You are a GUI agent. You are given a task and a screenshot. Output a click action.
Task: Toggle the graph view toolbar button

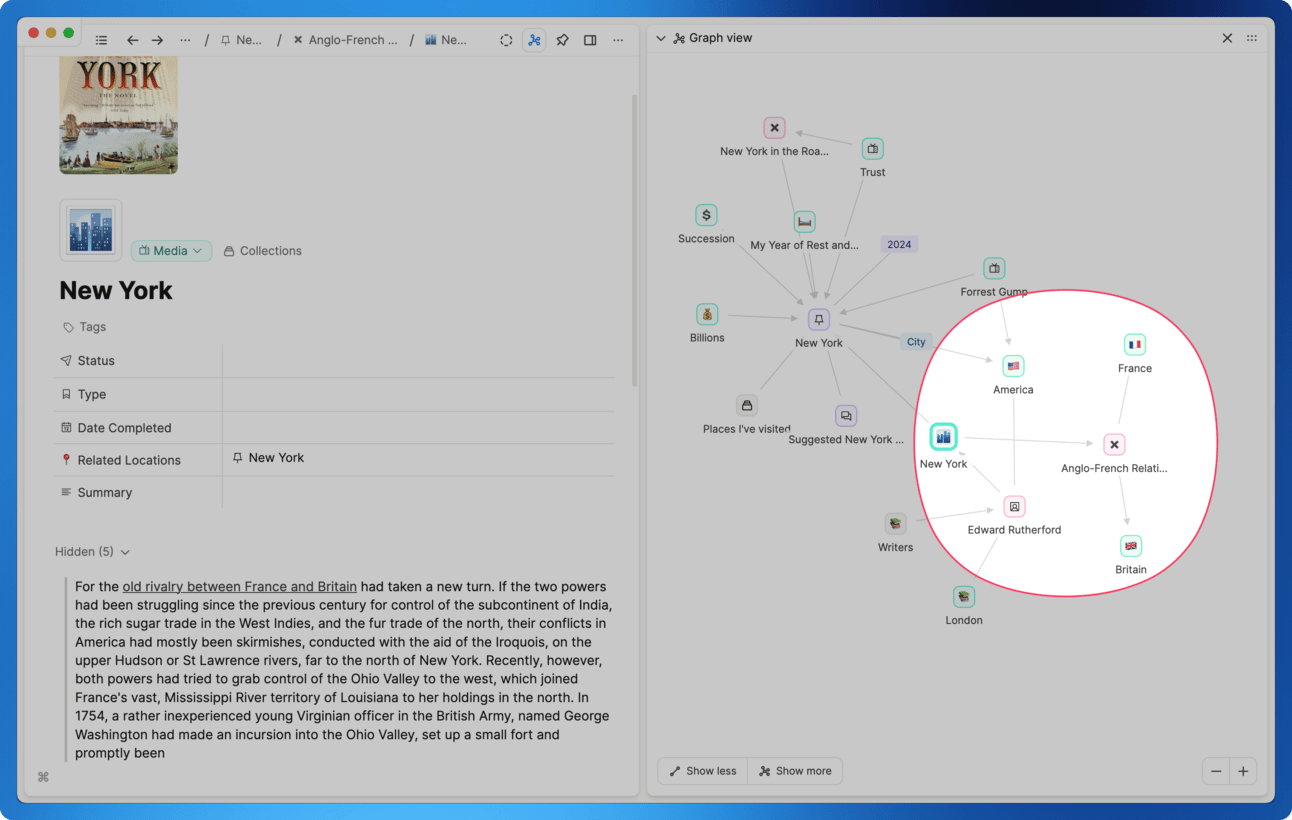[534, 40]
